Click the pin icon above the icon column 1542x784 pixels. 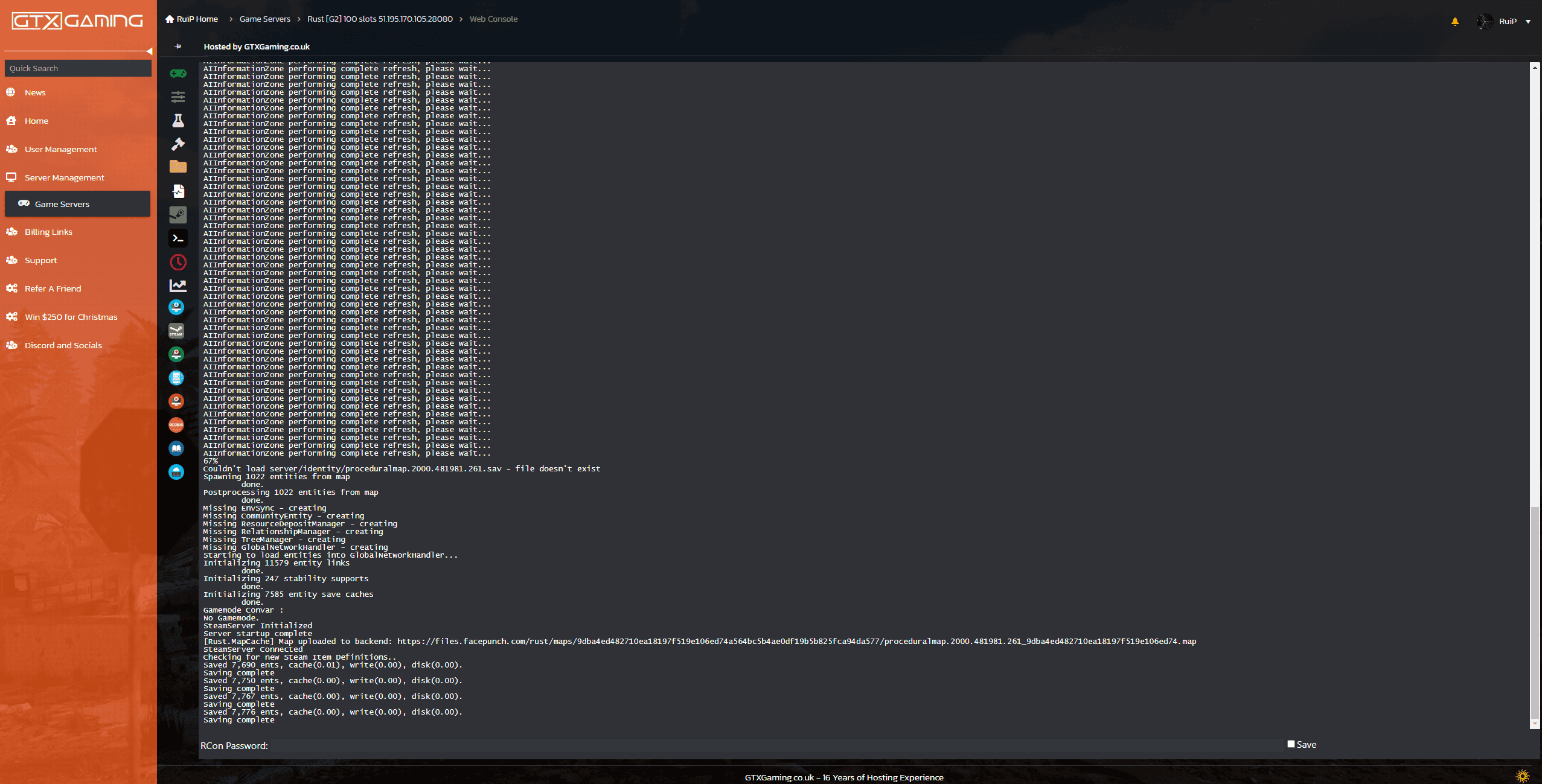178,46
